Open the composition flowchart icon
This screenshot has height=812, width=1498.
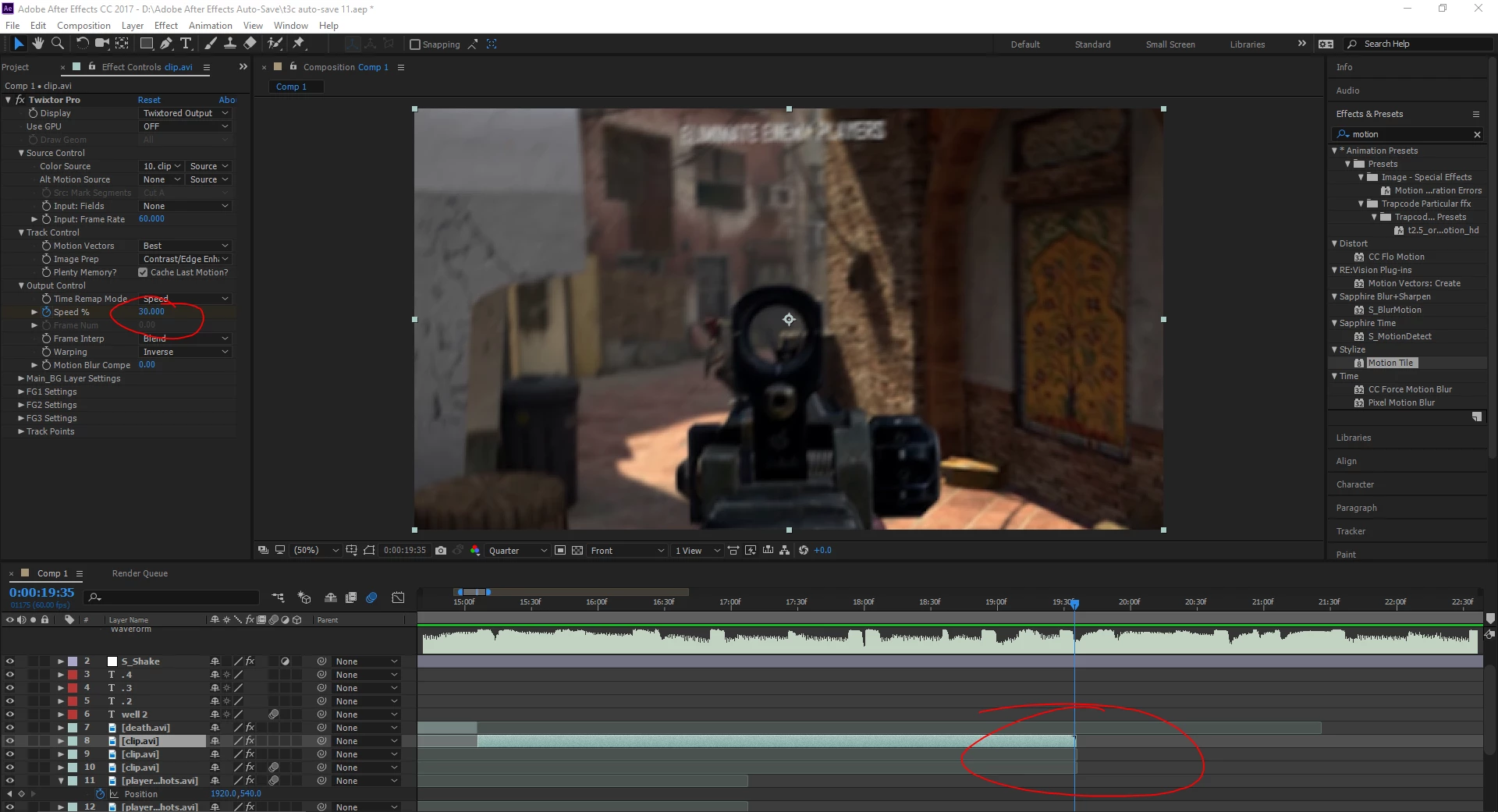coord(785,551)
